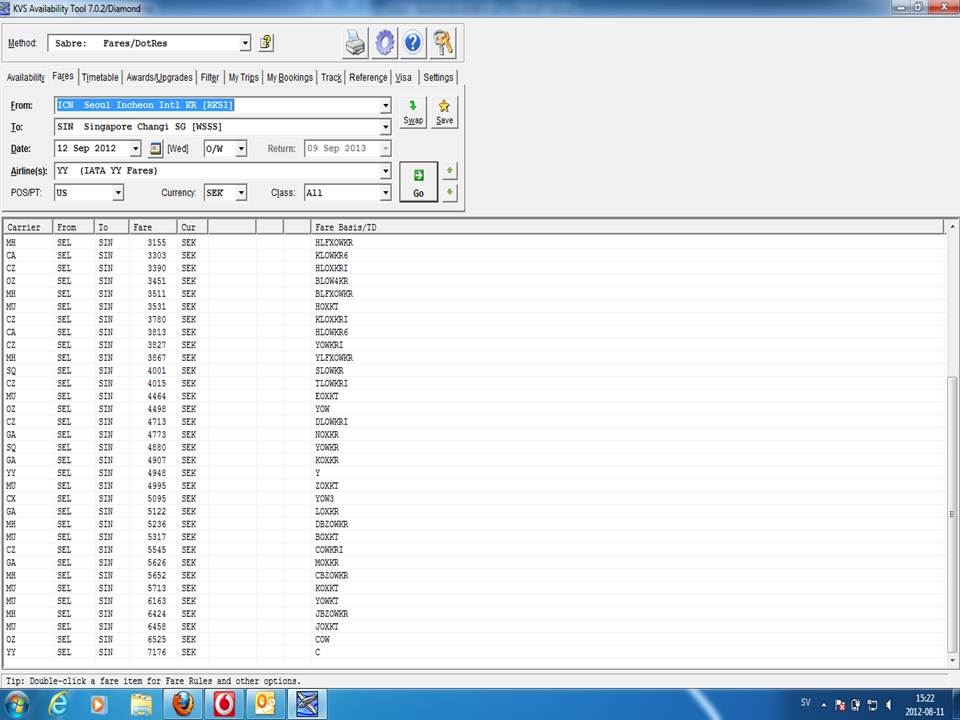Swap the From and To airports
The width and height of the screenshot is (960, 720).
coord(413,111)
